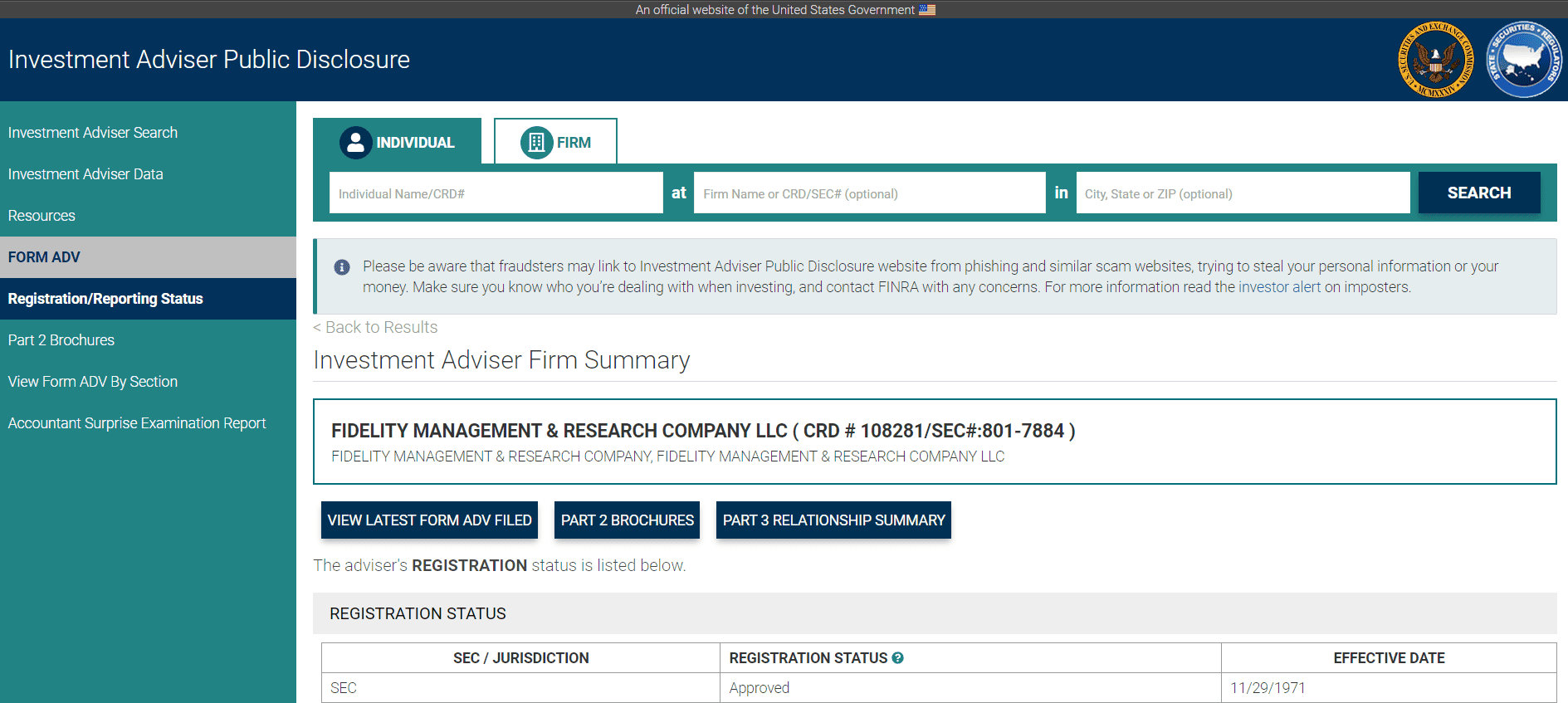Viewport: 1568px width, 703px height.
Task: Click the SEC / JURISDICTION column header
Action: click(x=520, y=658)
